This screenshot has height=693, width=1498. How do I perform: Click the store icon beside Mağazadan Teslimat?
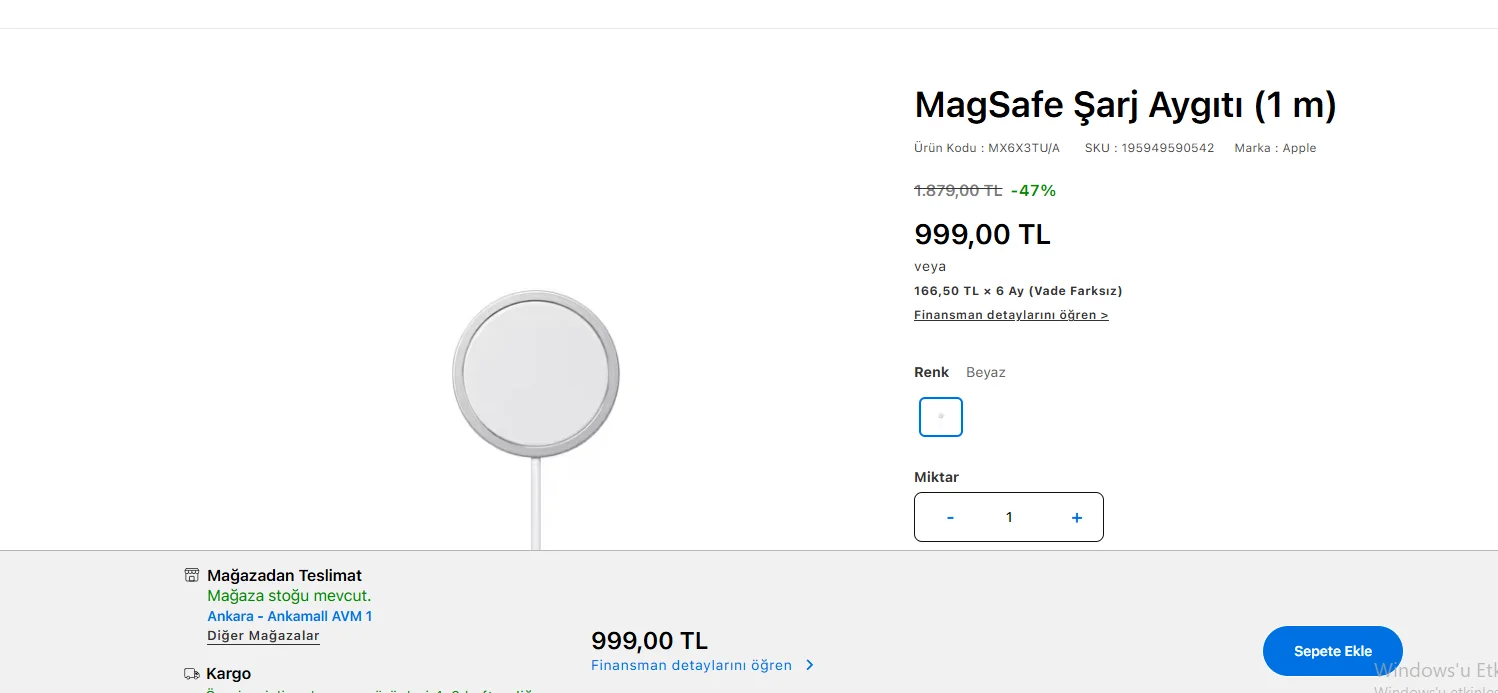click(x=192, y=575)
